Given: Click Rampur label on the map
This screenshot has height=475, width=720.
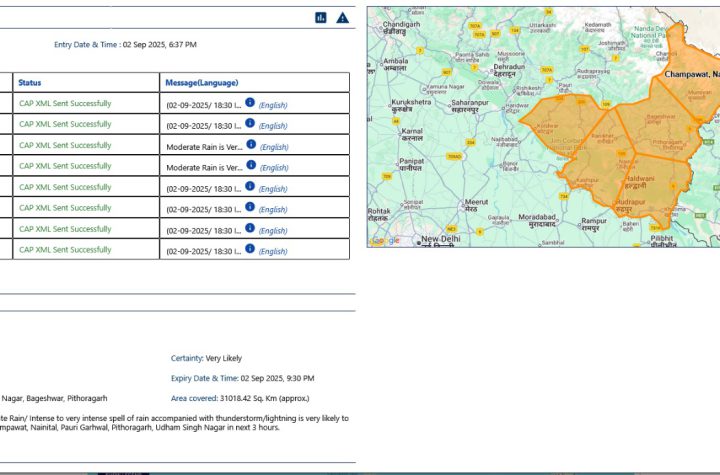Looking at the screenshot, I should (x=594, y=224).
